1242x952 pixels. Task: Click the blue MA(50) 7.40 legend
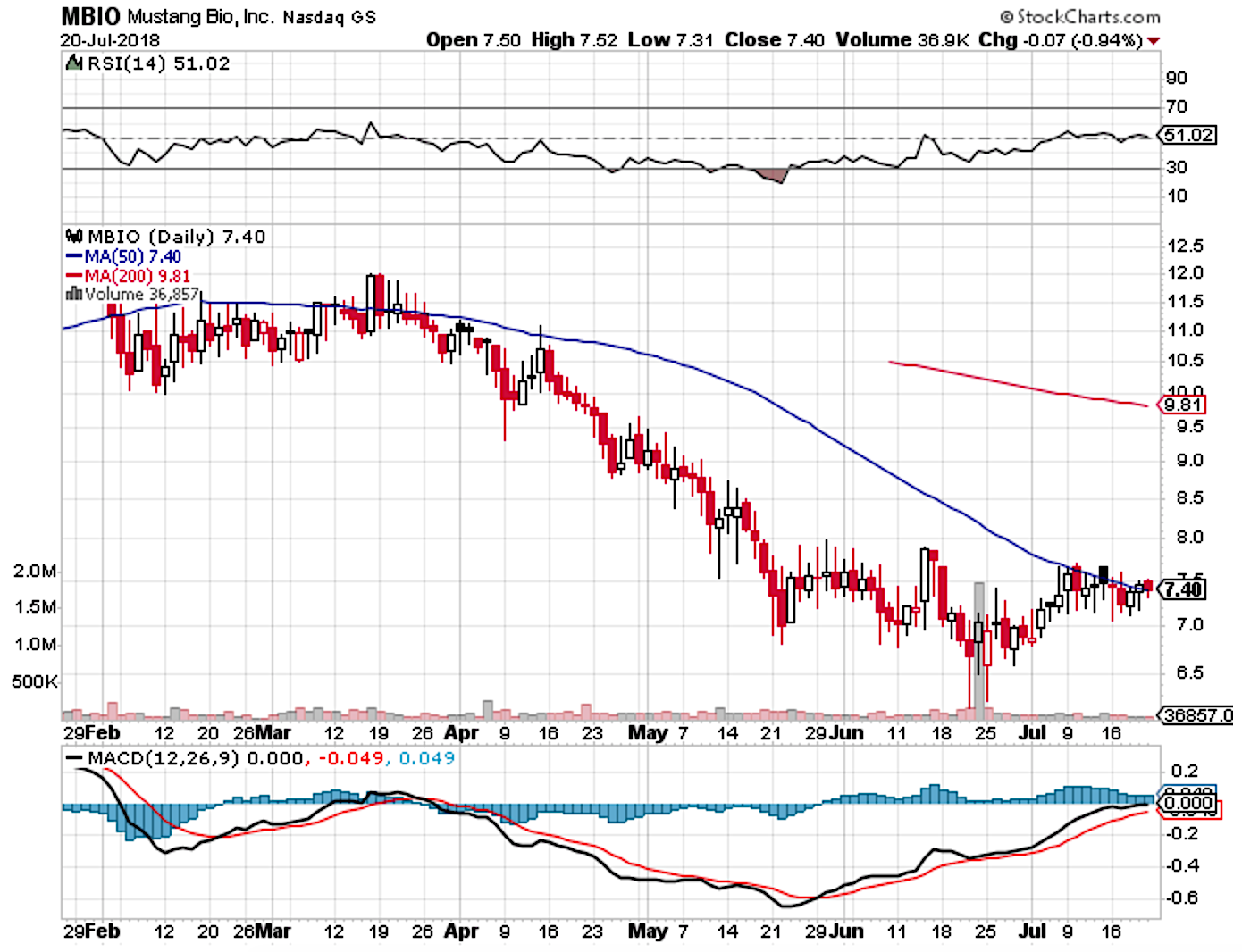tap(123, 257)
